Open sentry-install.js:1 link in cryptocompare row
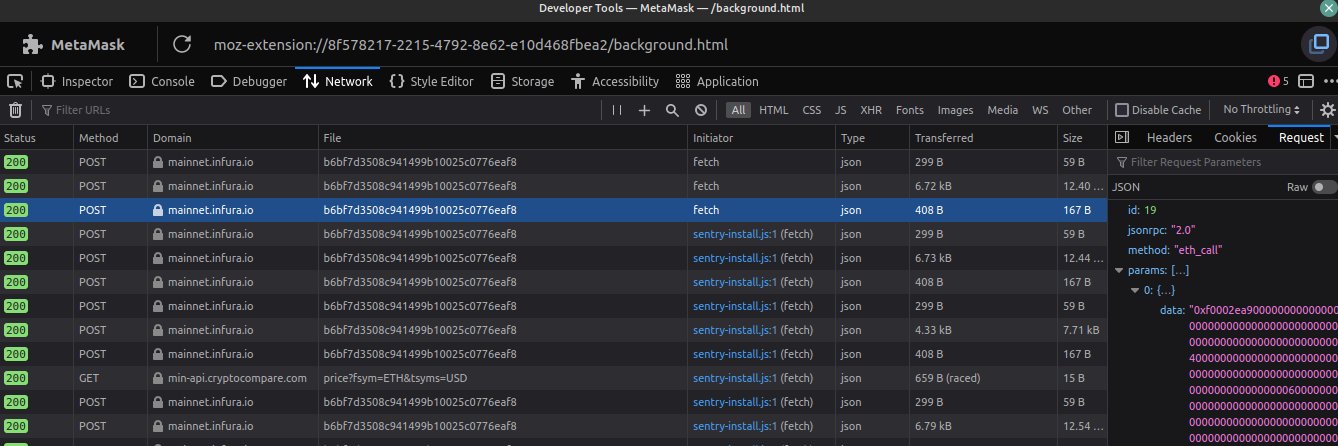Image resolution: width=1338 pixels, height=446 pixels. (734, 378)
